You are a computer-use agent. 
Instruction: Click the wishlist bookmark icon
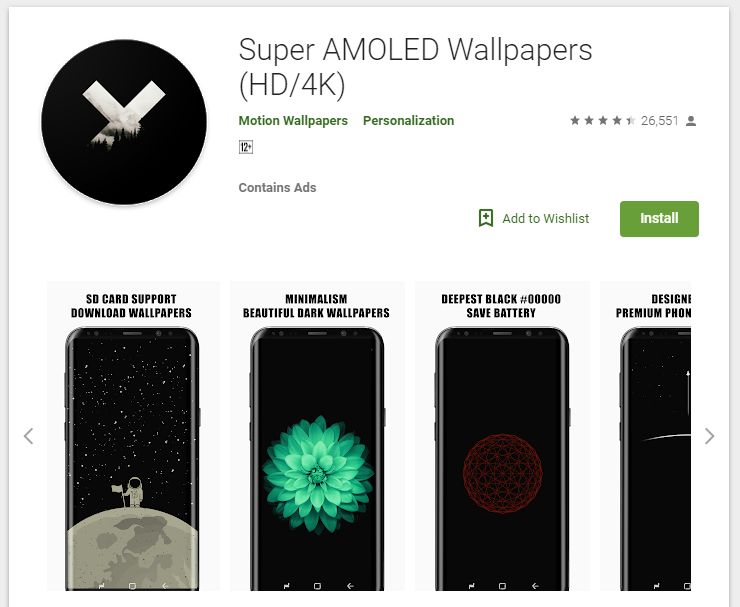click(486, 218)
